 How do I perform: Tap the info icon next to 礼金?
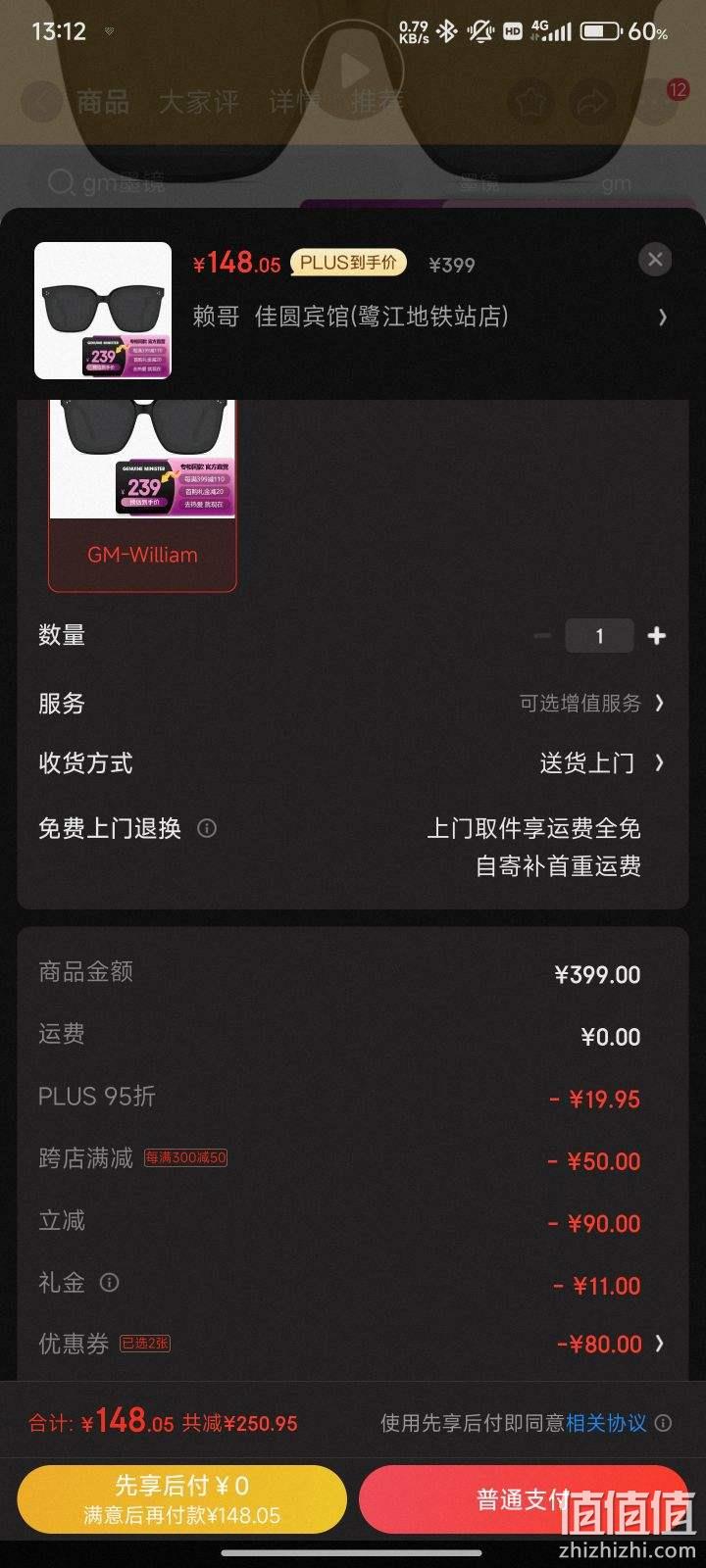click(x=110, y=1282)
